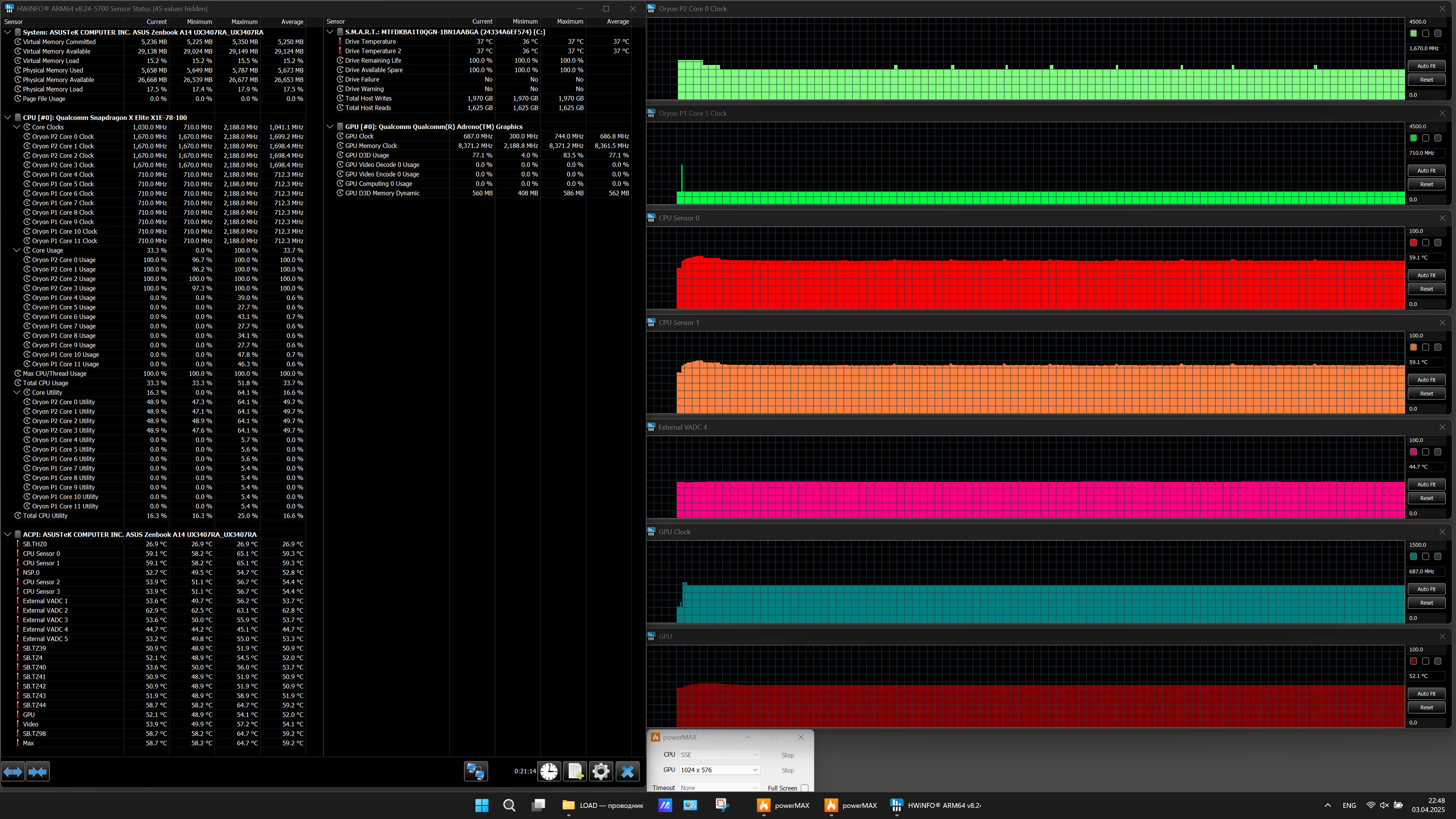Screen dimensions: 1456x819
Task: Open the network remote monitoring icon
Action: pyautogui.click(x=475, y=771)
